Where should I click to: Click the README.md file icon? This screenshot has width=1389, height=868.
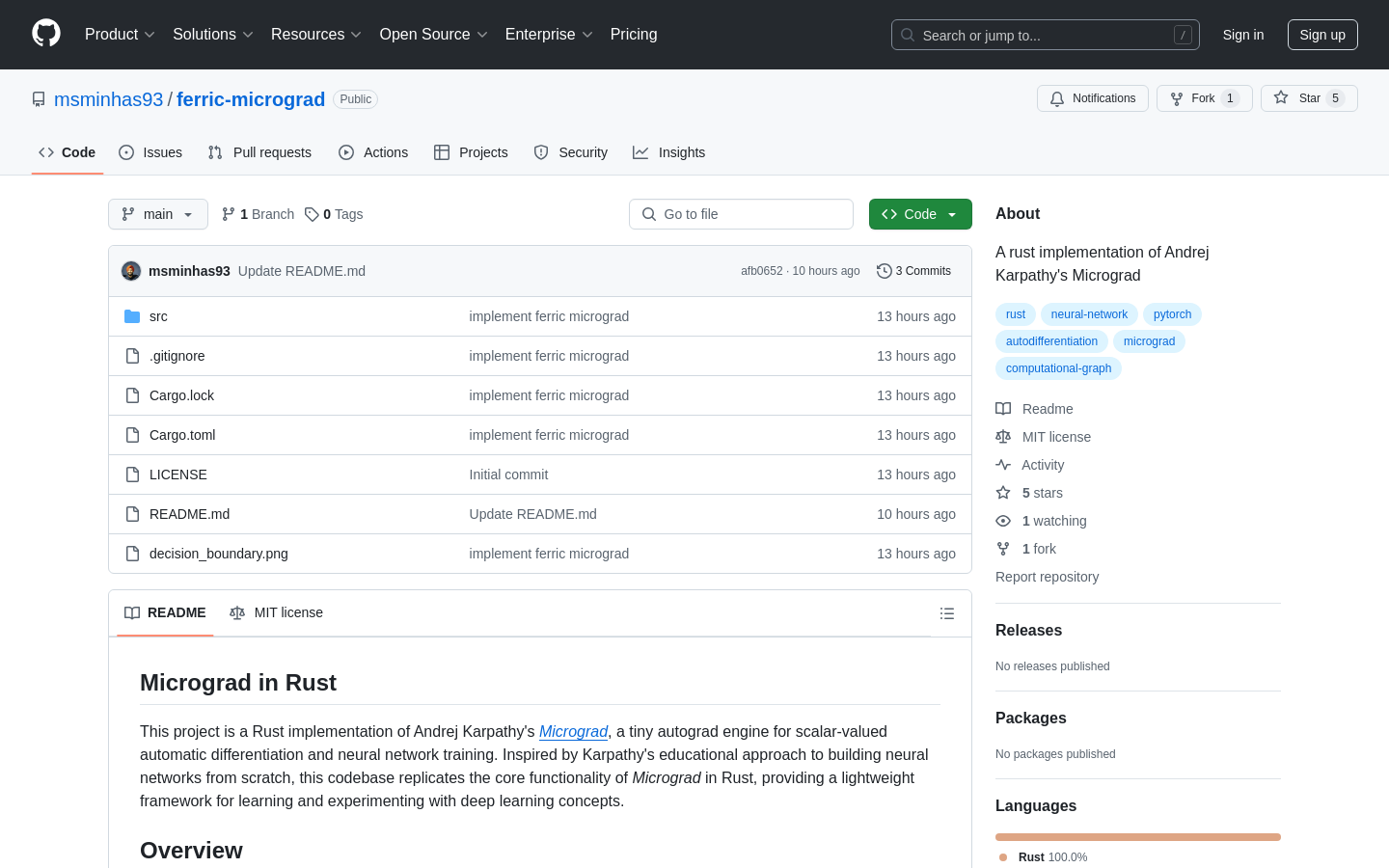pos(132,514)
